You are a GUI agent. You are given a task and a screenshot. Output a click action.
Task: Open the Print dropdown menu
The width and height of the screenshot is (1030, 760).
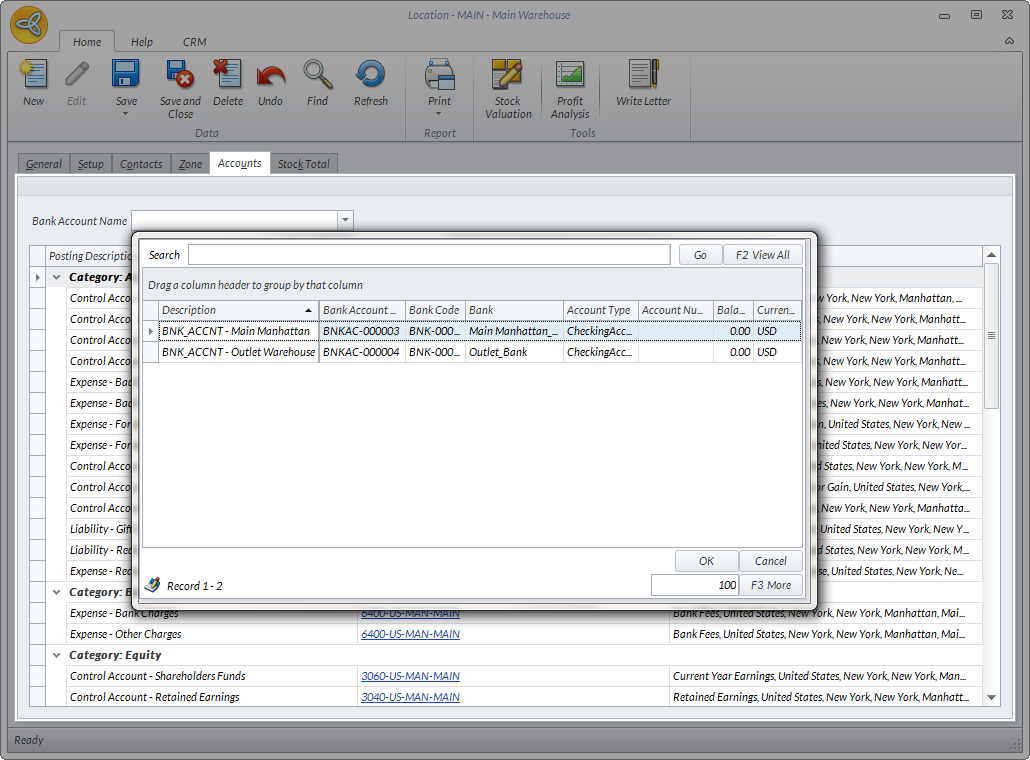(440, 113)
